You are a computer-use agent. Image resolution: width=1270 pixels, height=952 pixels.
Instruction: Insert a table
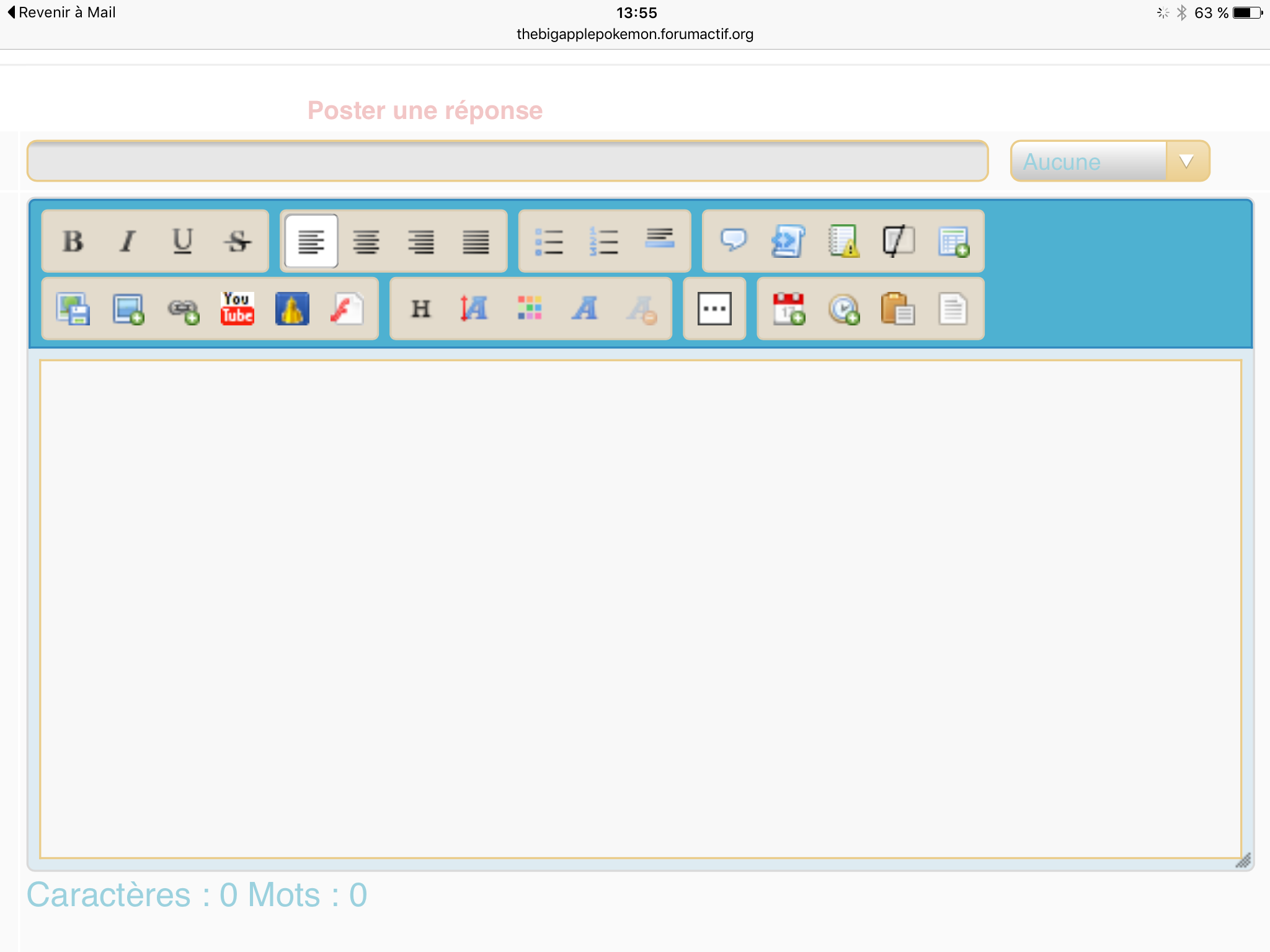(x=953, y=241)
